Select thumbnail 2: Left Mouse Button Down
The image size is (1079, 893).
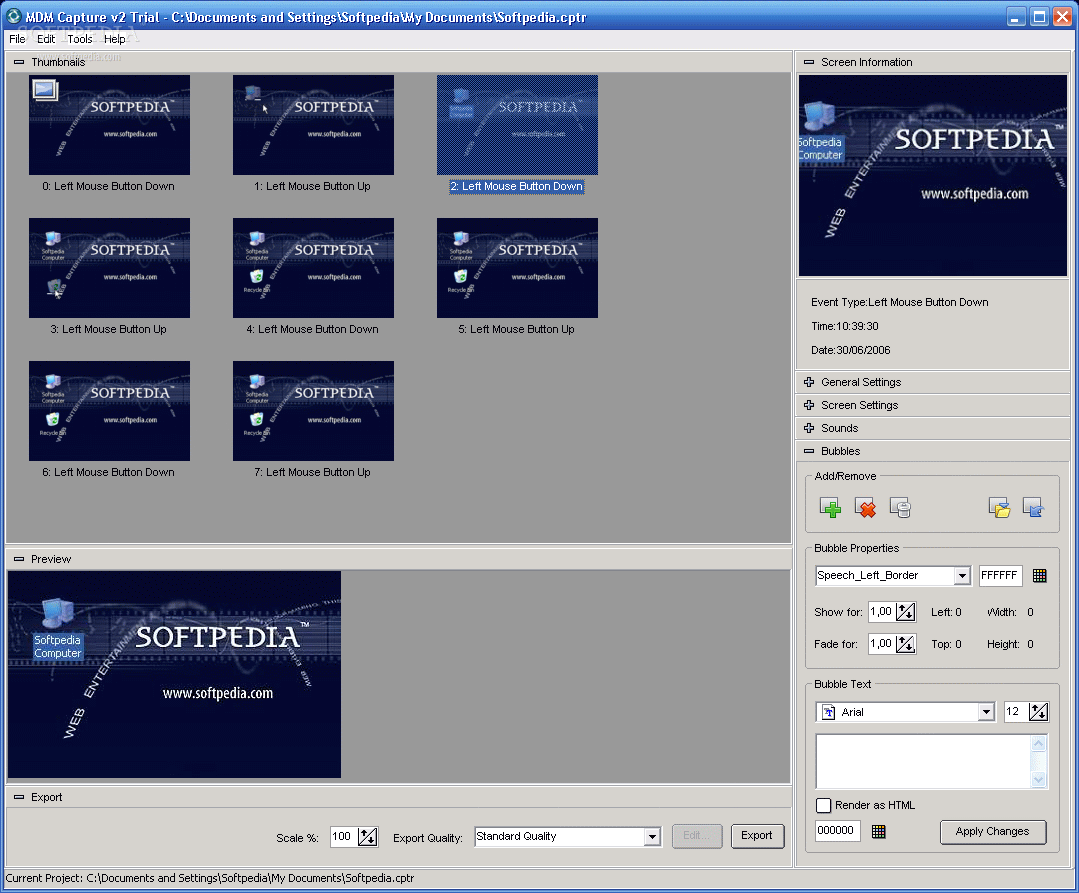coord(517,125)
